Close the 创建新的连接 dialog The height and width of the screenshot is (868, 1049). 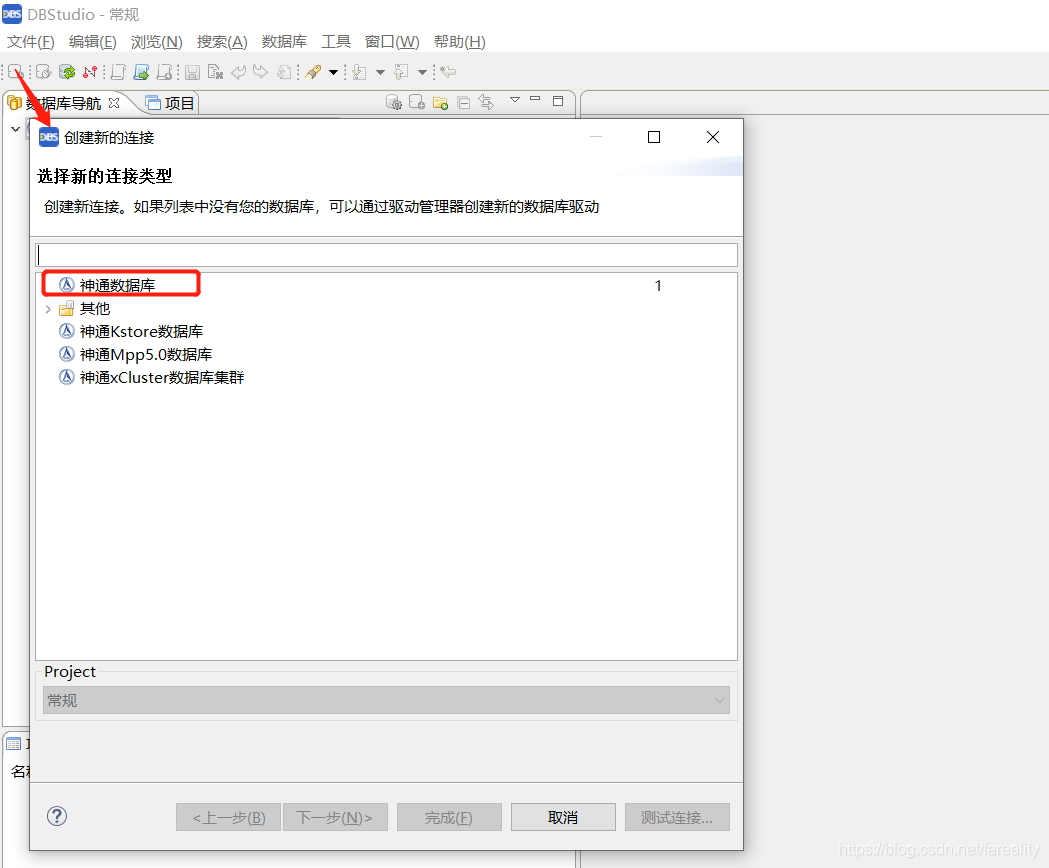[713, 137]
